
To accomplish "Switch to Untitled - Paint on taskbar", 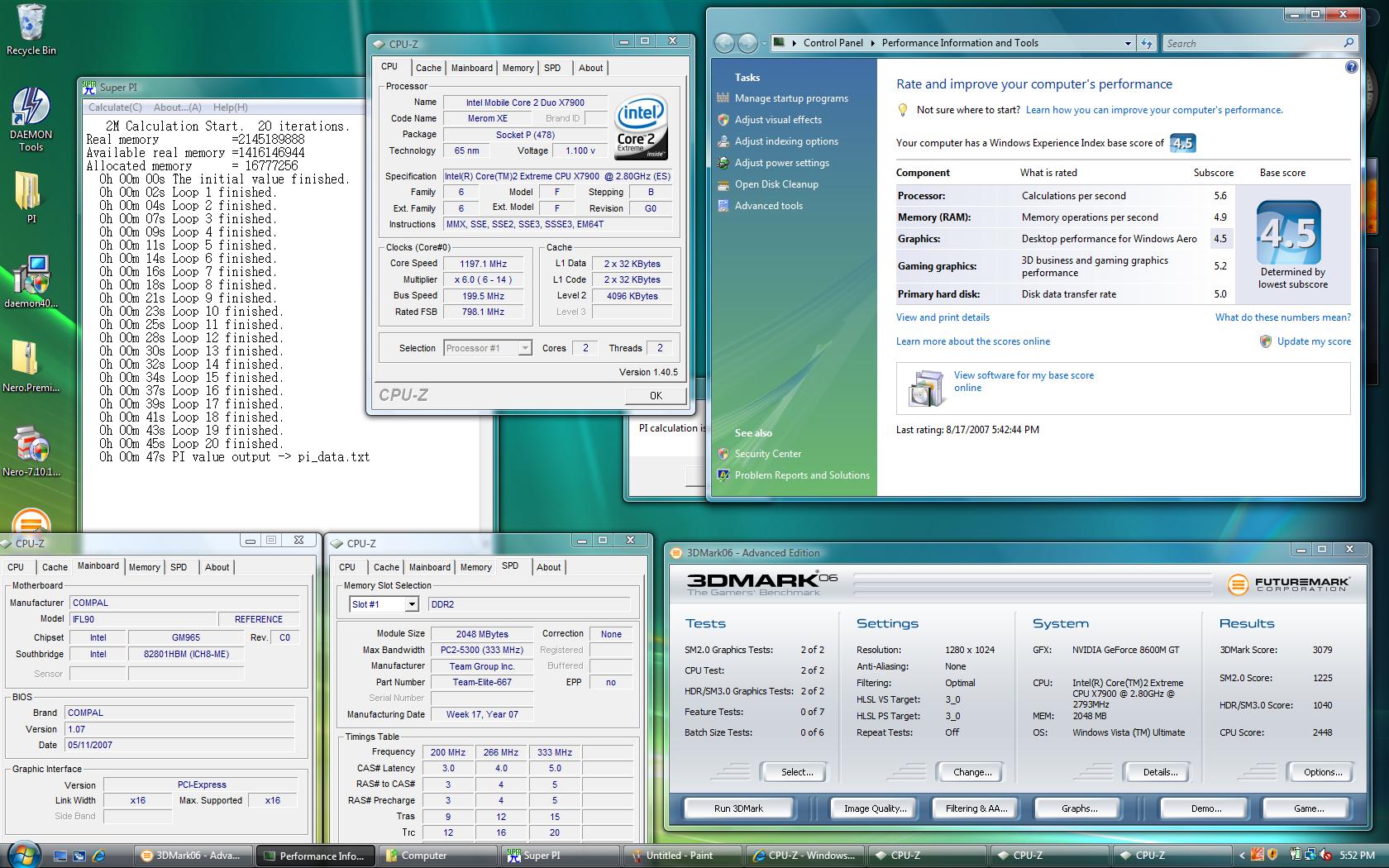I will tap(683, 856).
